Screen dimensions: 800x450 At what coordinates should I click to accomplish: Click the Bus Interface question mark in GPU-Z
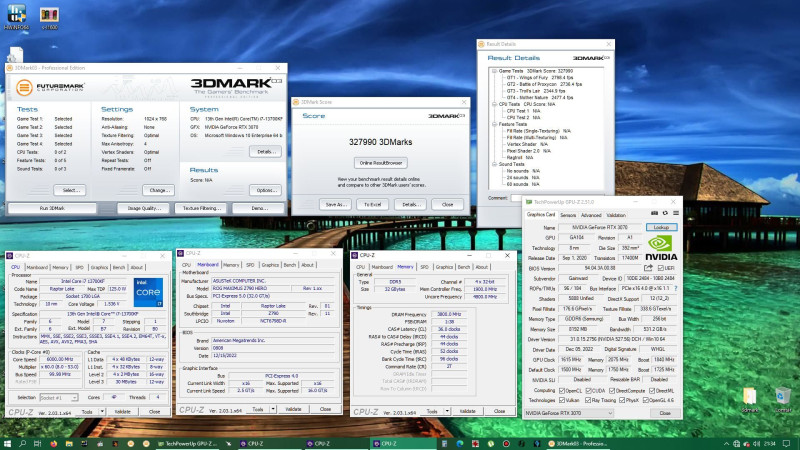(676, 288)
